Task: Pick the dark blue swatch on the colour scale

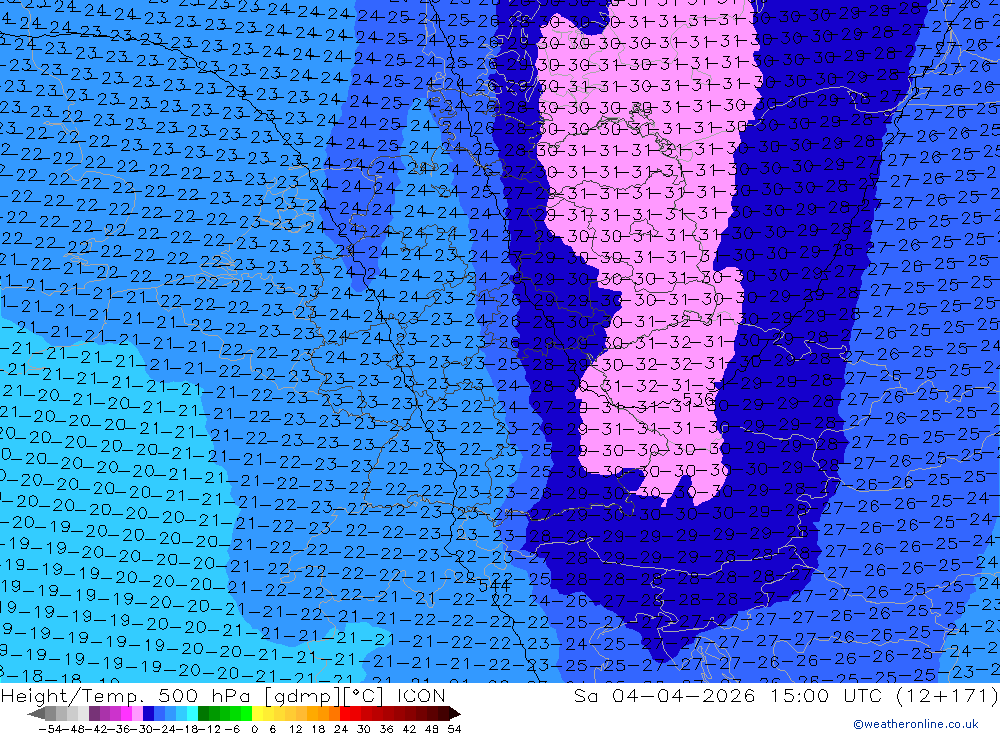Action: (x=149, y=713)
